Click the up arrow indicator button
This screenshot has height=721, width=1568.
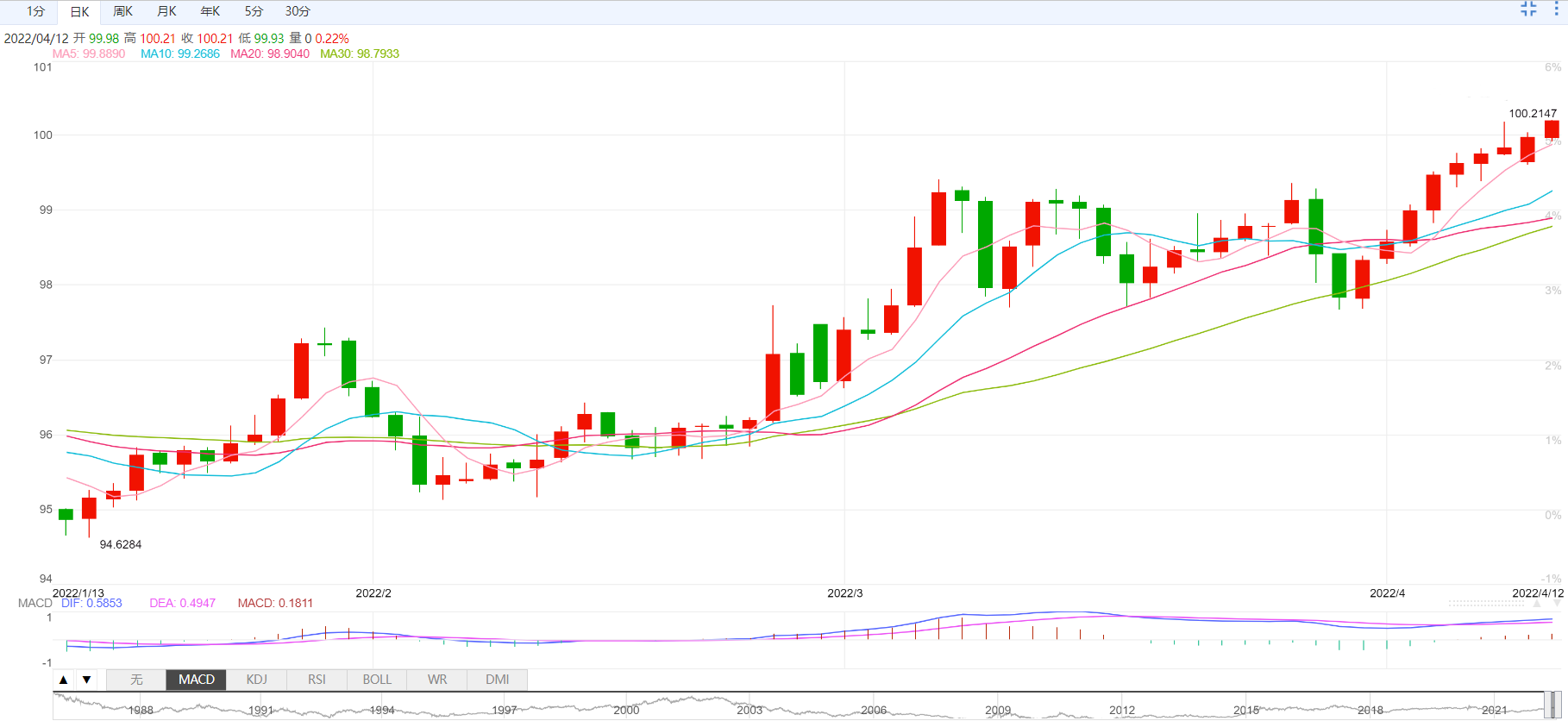pyautogui.click(x=64, y=680)
